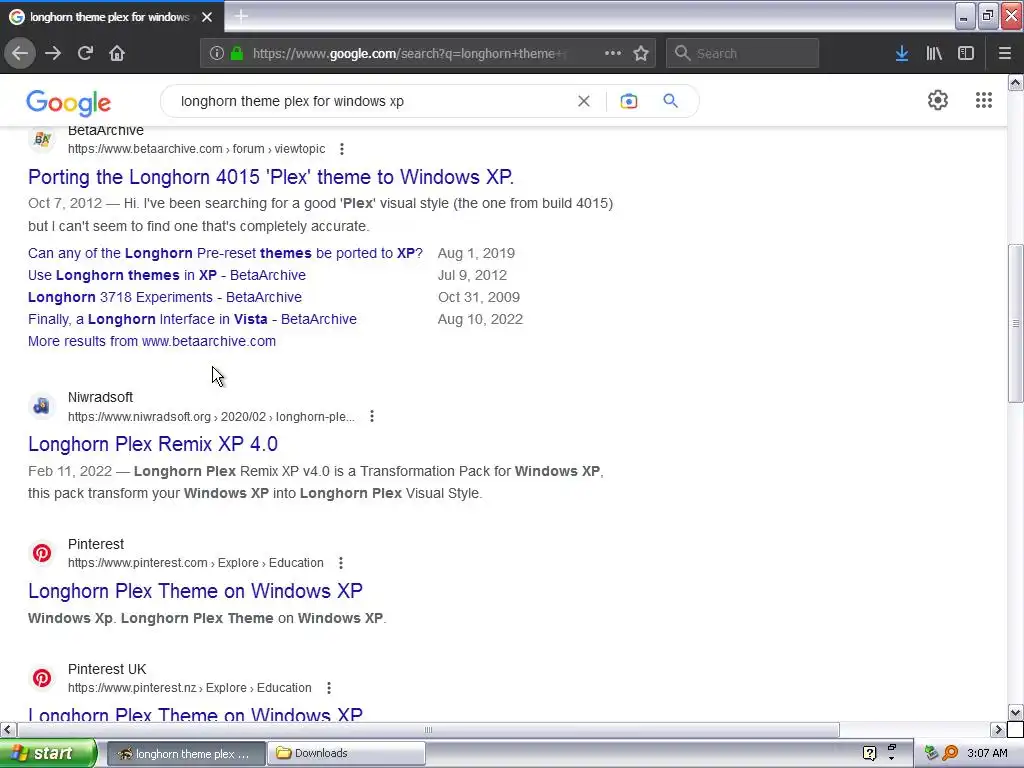This screenshot has width=1024, height=768.
Task: Click the green padlock security icon
Action: (237, 53)
